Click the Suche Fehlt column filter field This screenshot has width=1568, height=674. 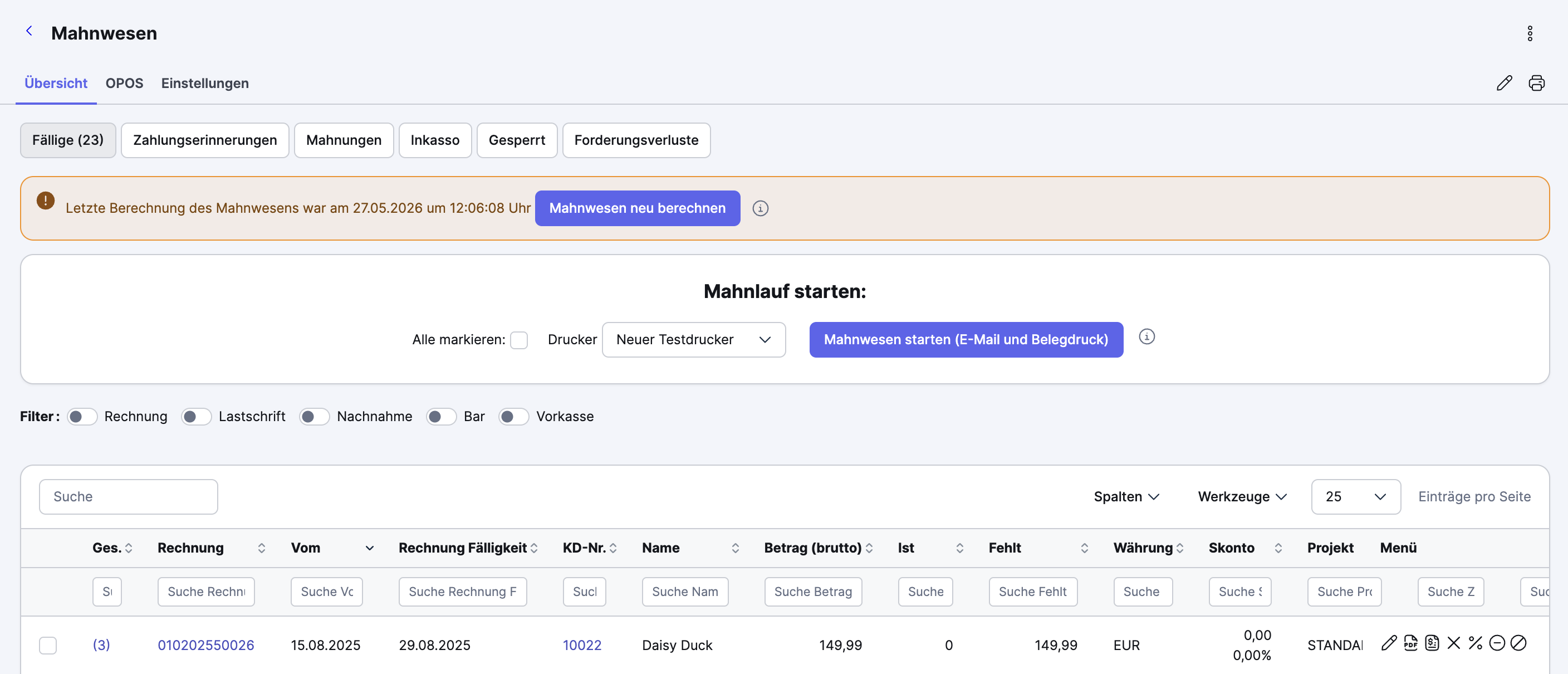(x=1032, y=592)
